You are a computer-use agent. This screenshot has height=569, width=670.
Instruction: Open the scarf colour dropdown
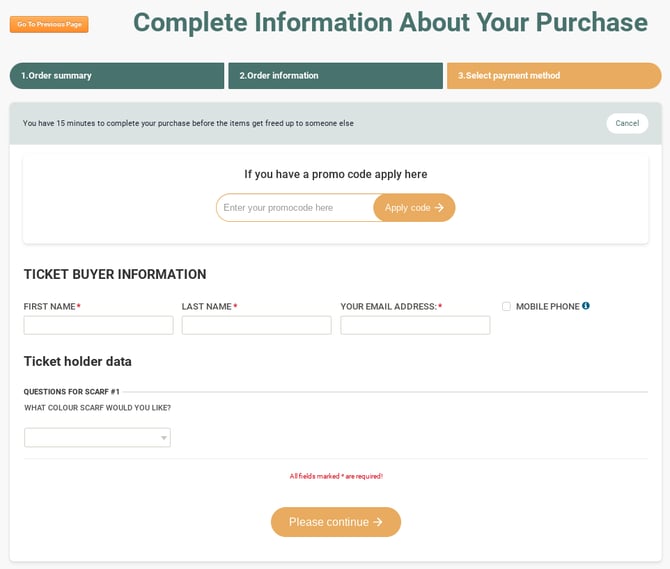[x=97, y=437]
